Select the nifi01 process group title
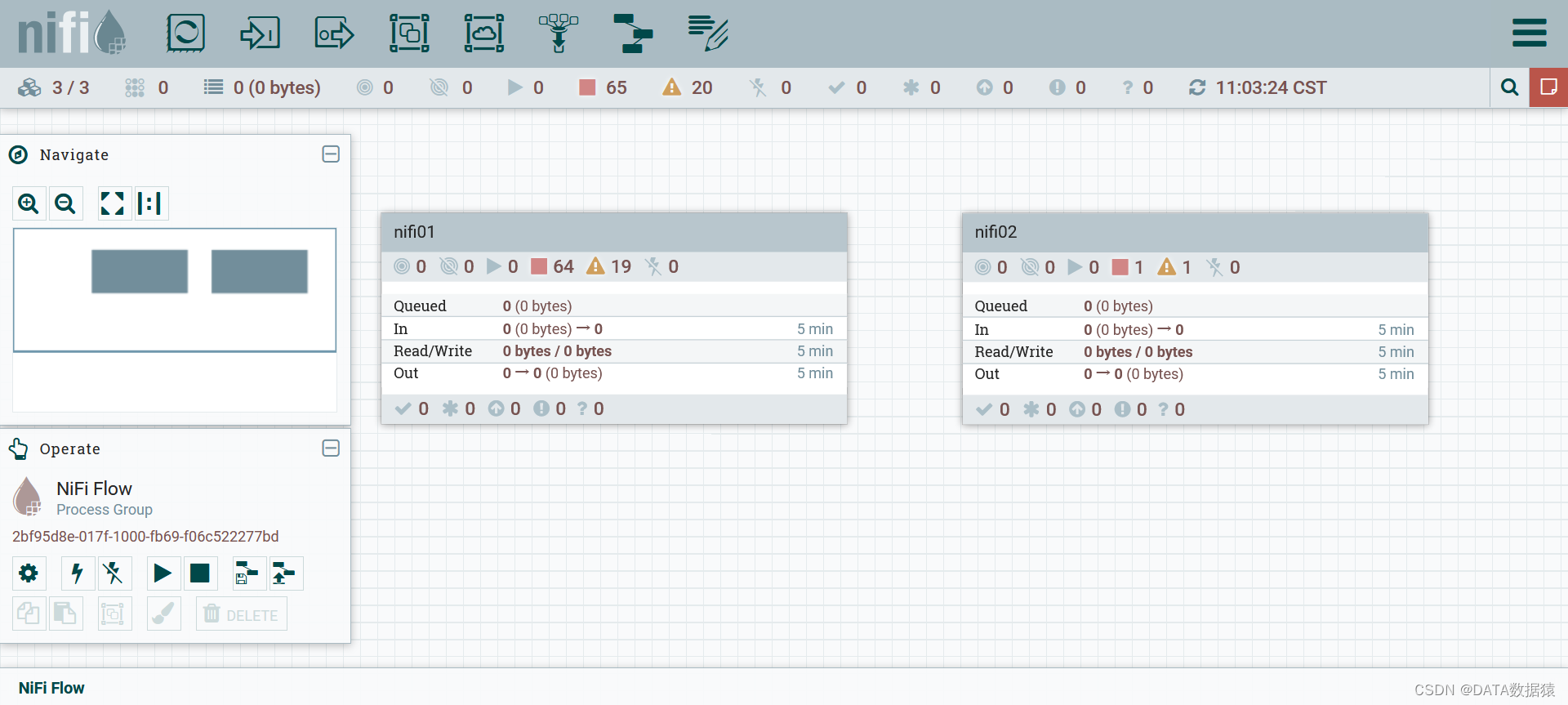Image resolution: width=1568 pixels, height=705 pixels. tap(414, 232)
